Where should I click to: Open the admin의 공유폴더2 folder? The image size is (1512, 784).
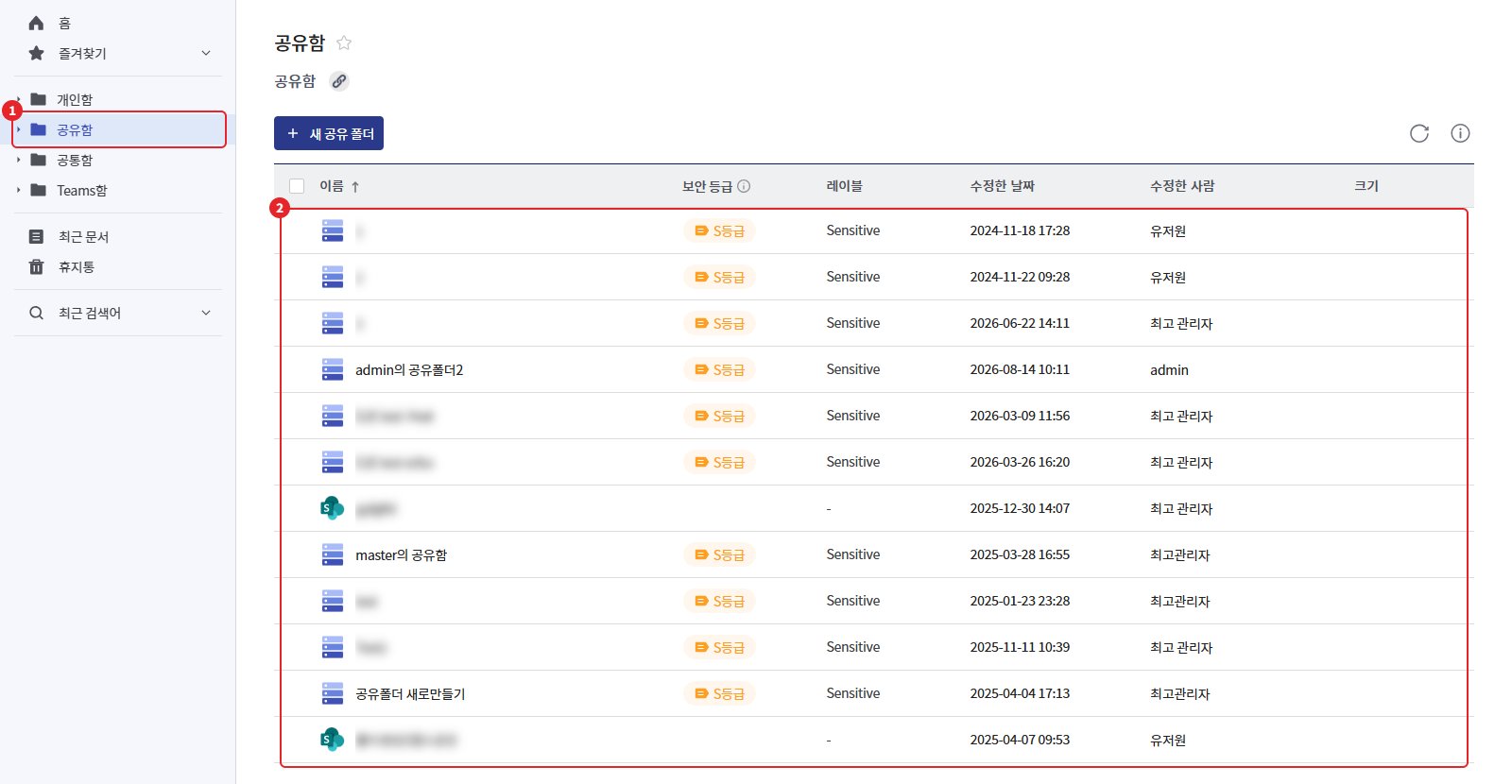point(409,369)
